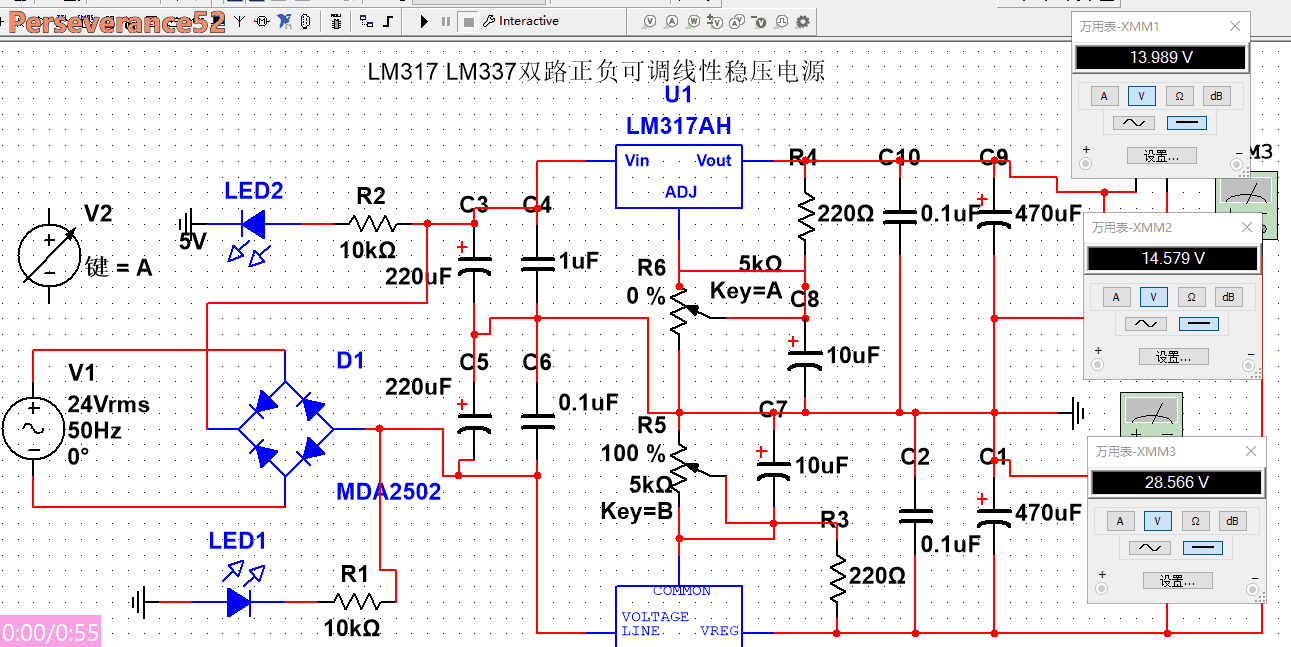1291x647 pixels.
Task: Select the voltage probe (V) tool
Action: pyautogui.click(x=648, y=21)
